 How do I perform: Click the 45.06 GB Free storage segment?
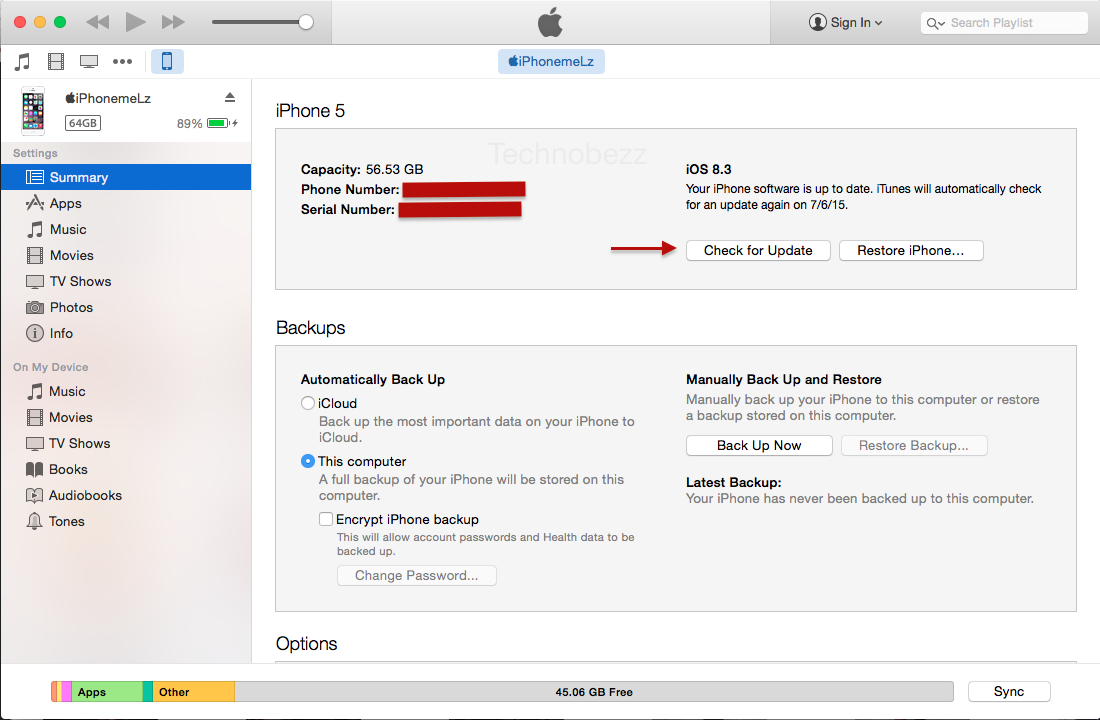click(594, 692)
